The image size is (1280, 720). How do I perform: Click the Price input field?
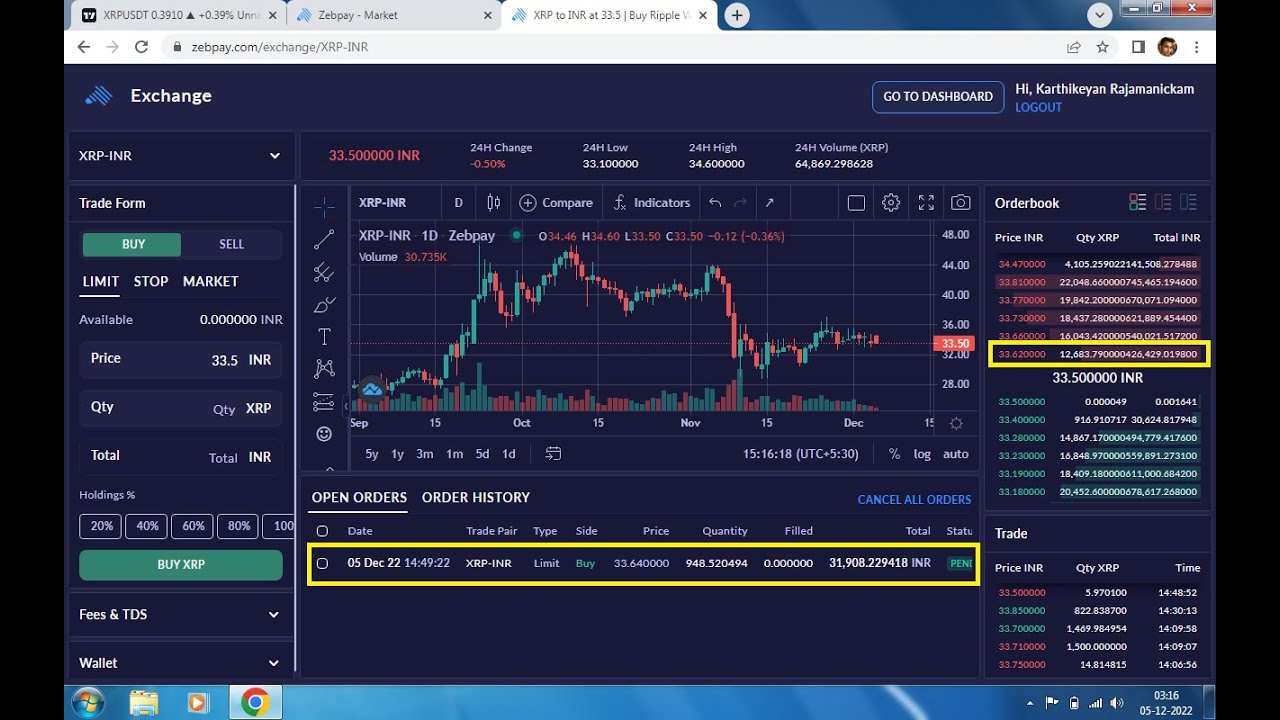[180, 360]
